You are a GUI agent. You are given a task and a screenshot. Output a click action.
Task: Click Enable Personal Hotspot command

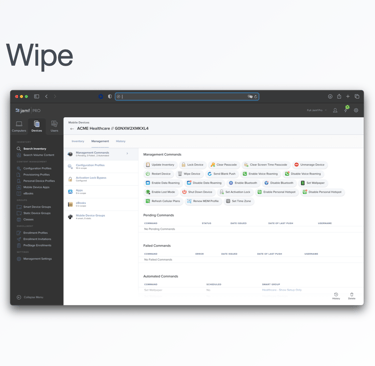[x=276, y=192]
